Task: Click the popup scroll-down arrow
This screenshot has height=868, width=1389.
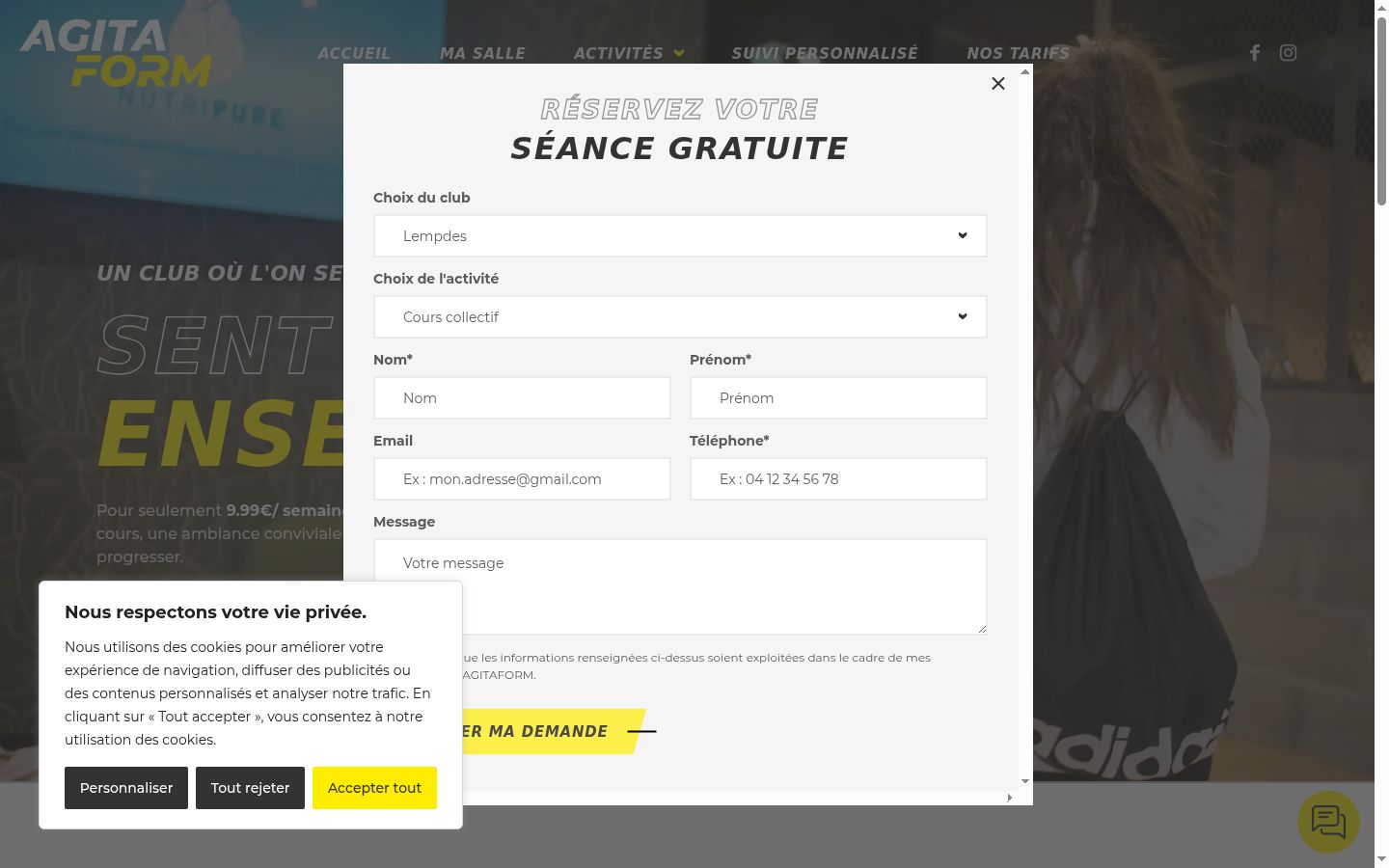Action: (1025, 781)
